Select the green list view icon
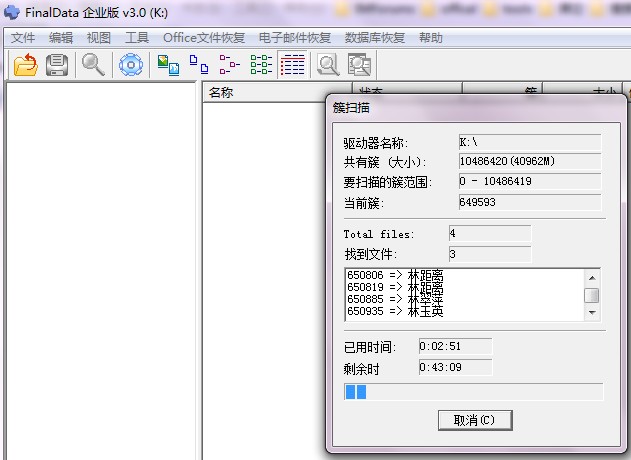631x460 pixels. pyautogui.click(x=261, y=64)
